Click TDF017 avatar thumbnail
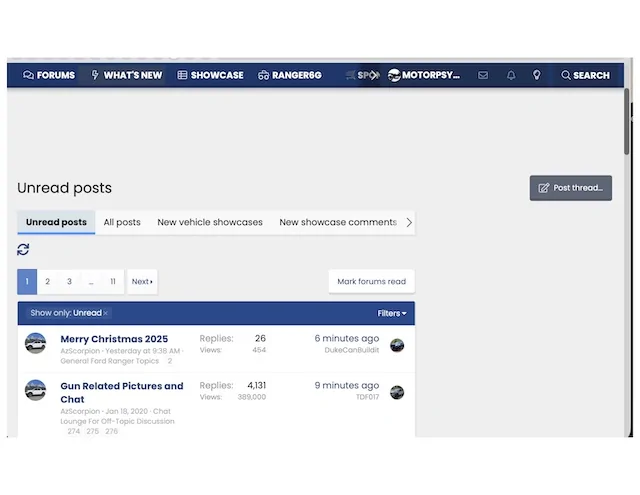640x495 pixels. pos(397,392)
